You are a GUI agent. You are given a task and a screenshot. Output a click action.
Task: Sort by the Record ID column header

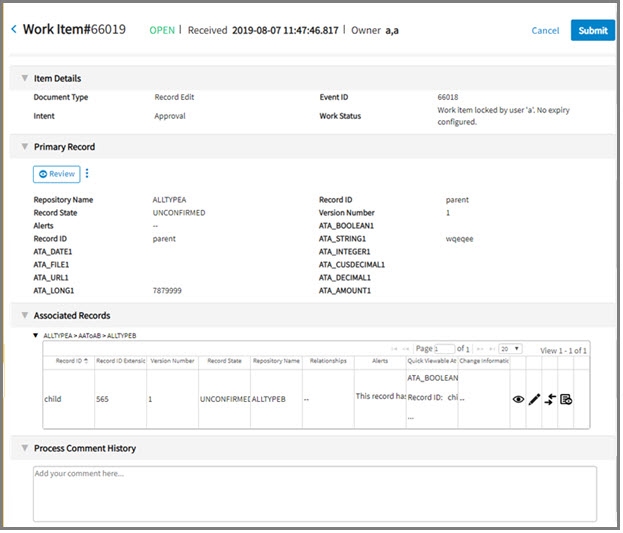coord(68,360)
